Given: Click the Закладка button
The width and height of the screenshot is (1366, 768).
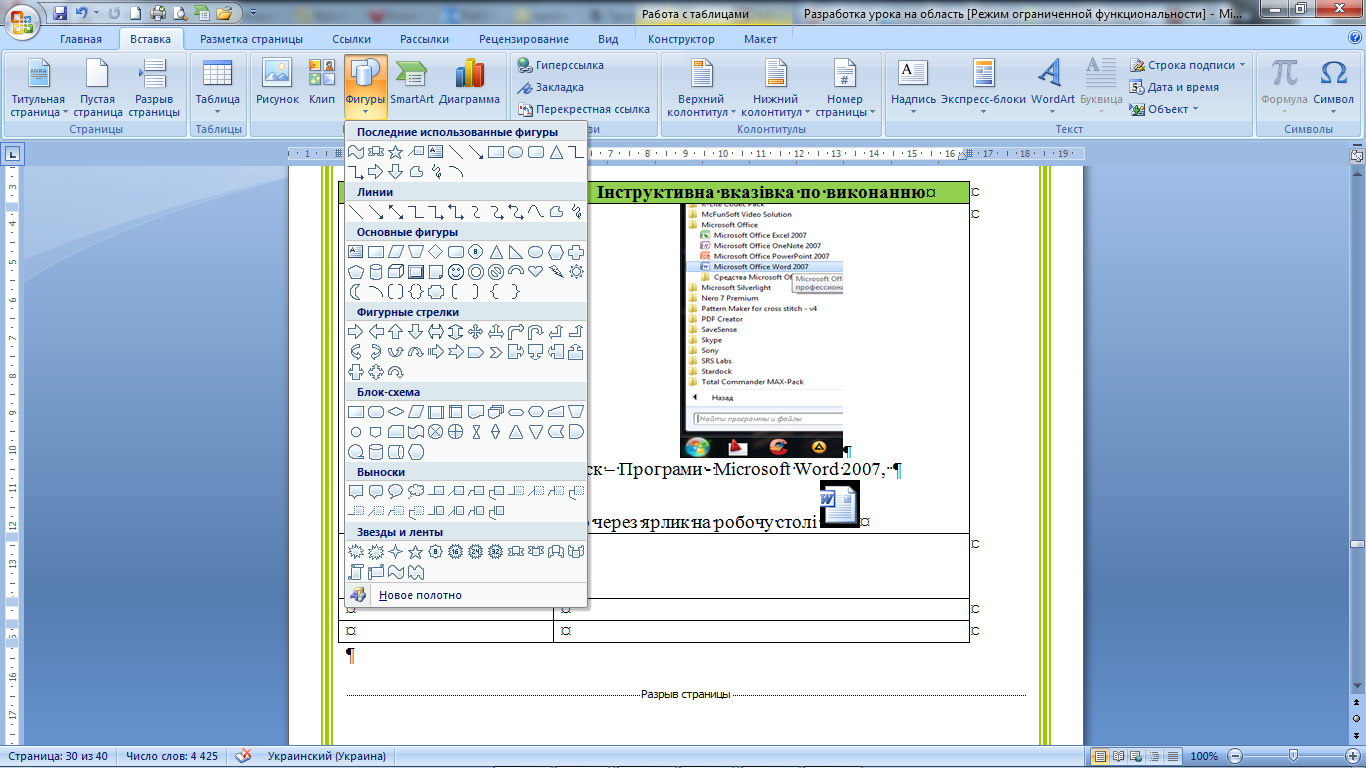Looking at the screenshot, I should coord(551,87).
